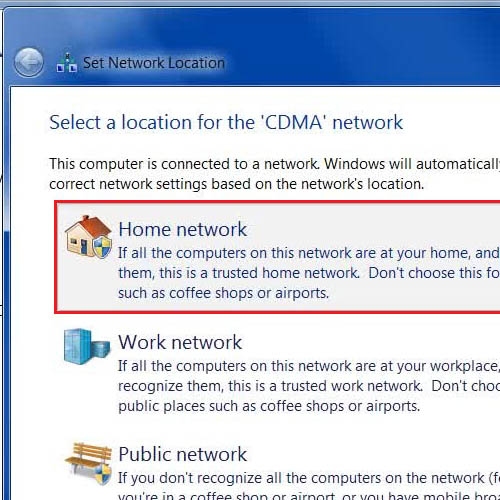Click the 'Select a location for the CDMA network' heading

226,122
